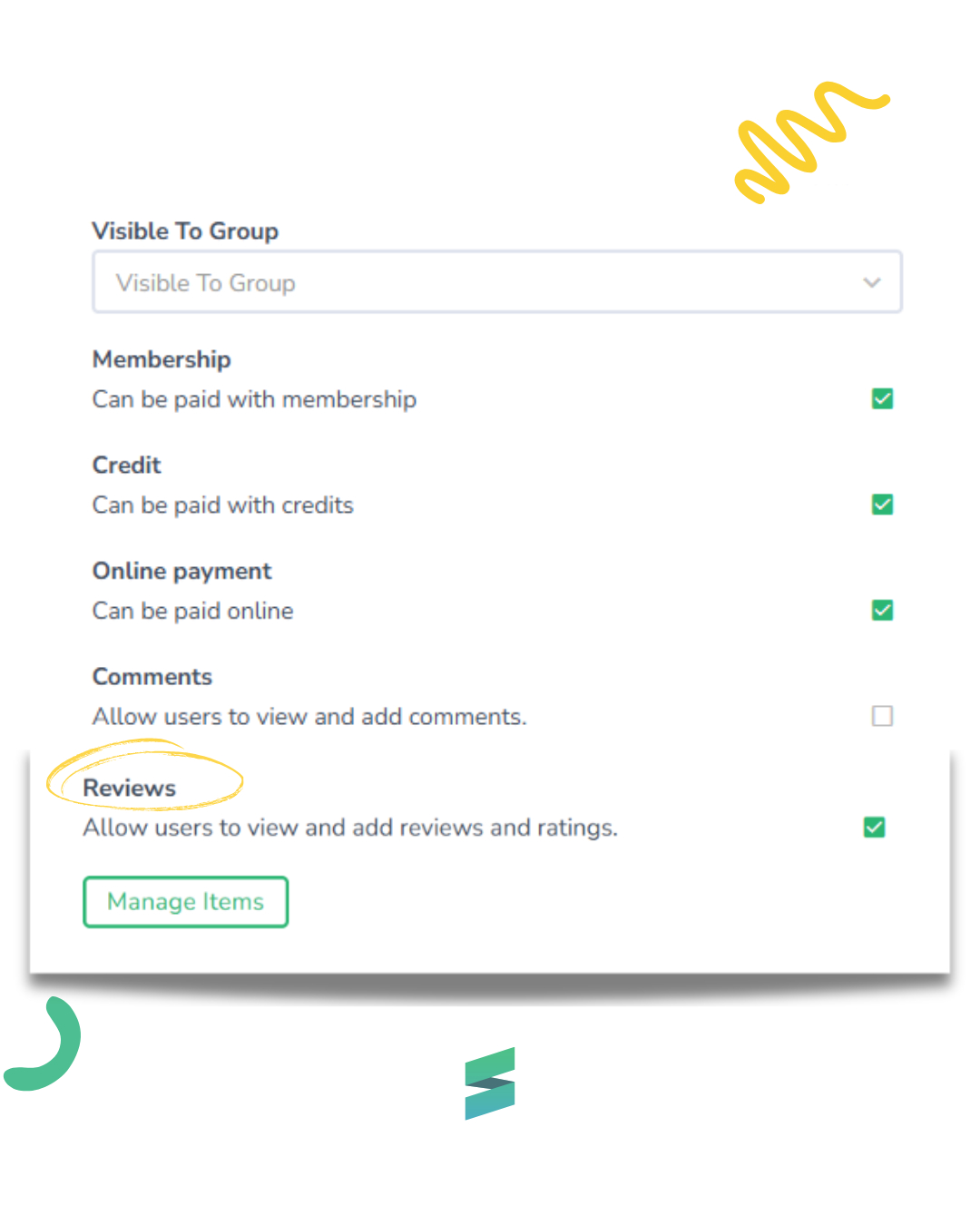This screenshot has width=980, height=1225.
Task: Uncheck the reviews and ratings checkbox
Action: [874, 828]
